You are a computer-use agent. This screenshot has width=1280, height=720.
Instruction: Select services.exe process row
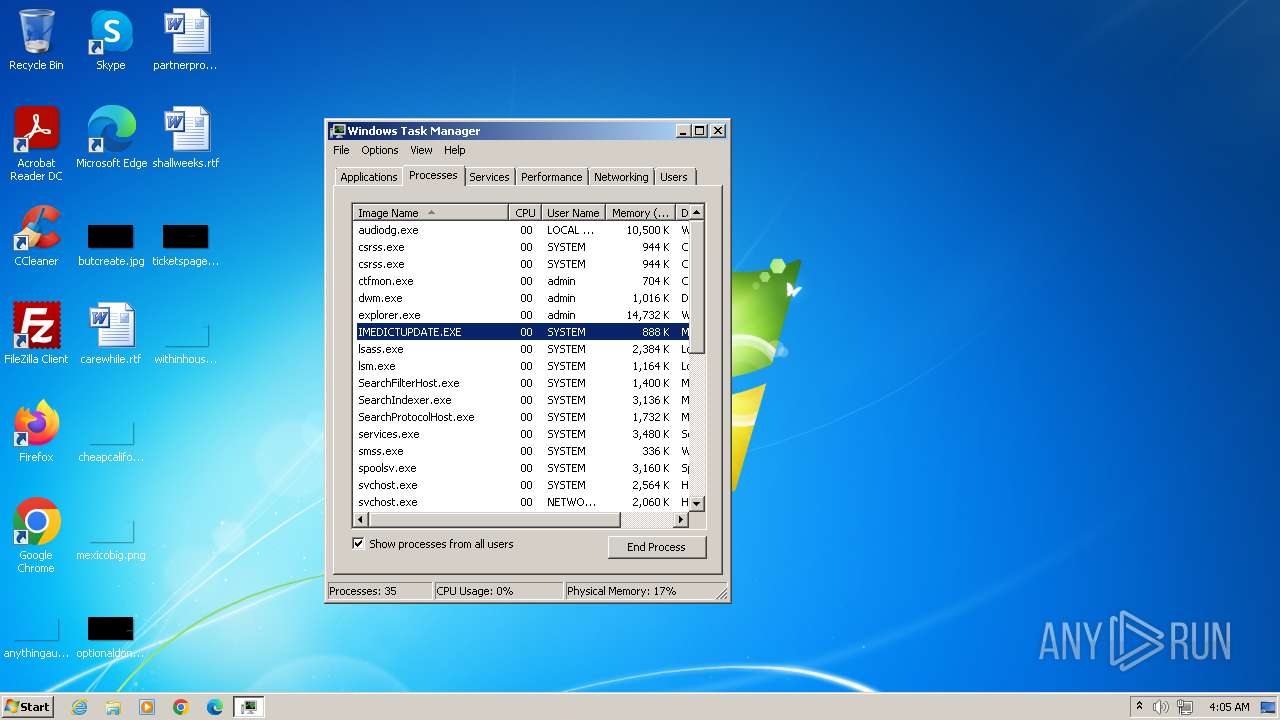click(x=521, y=434)
